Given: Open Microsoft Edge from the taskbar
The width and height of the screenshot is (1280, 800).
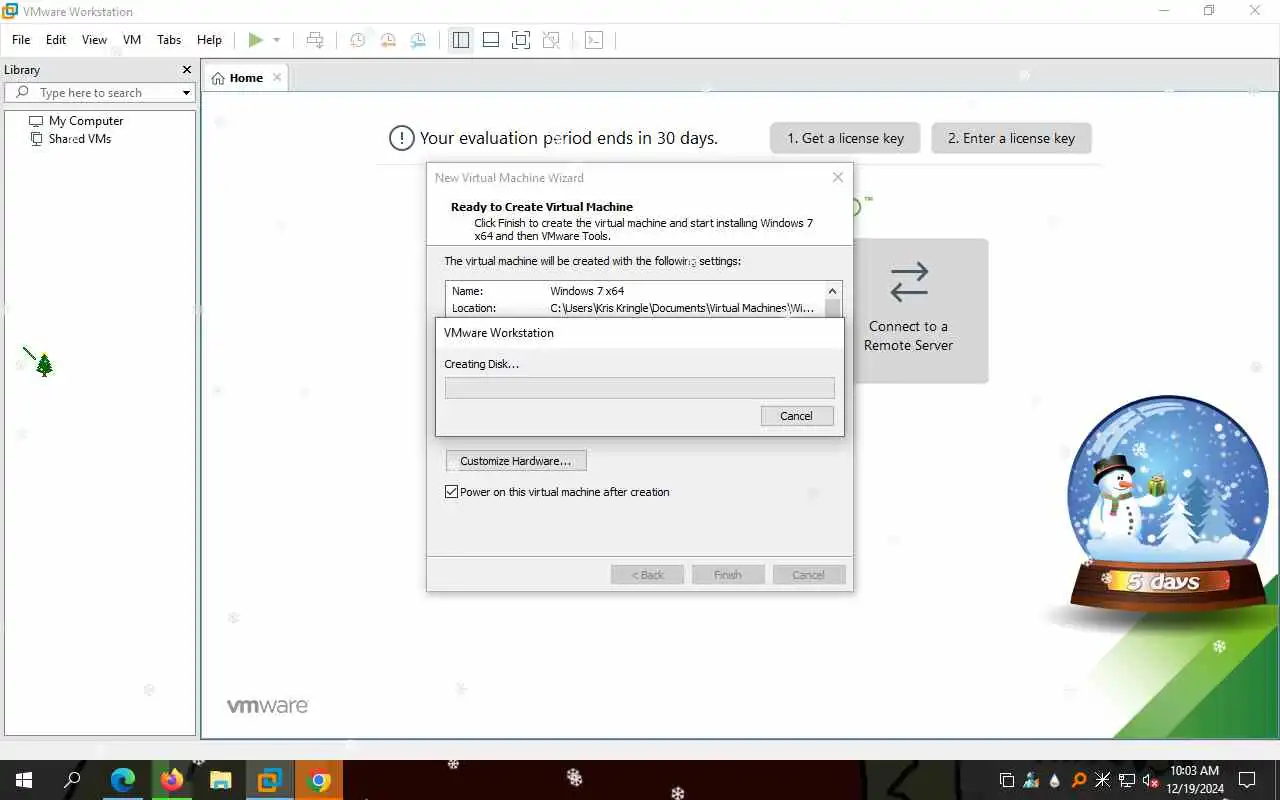Looking at the screenshot, I should pos(122,780).
